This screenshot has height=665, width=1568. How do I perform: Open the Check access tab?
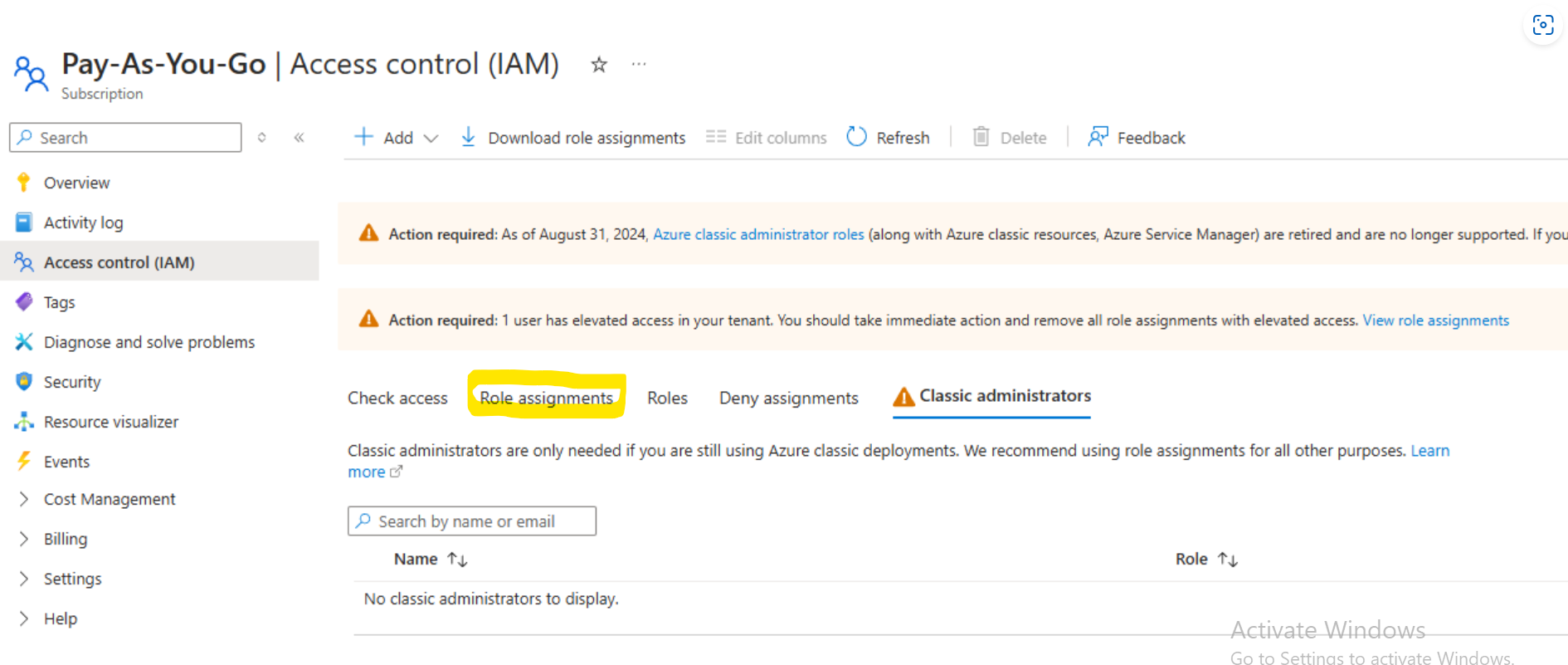click(397, 398)
